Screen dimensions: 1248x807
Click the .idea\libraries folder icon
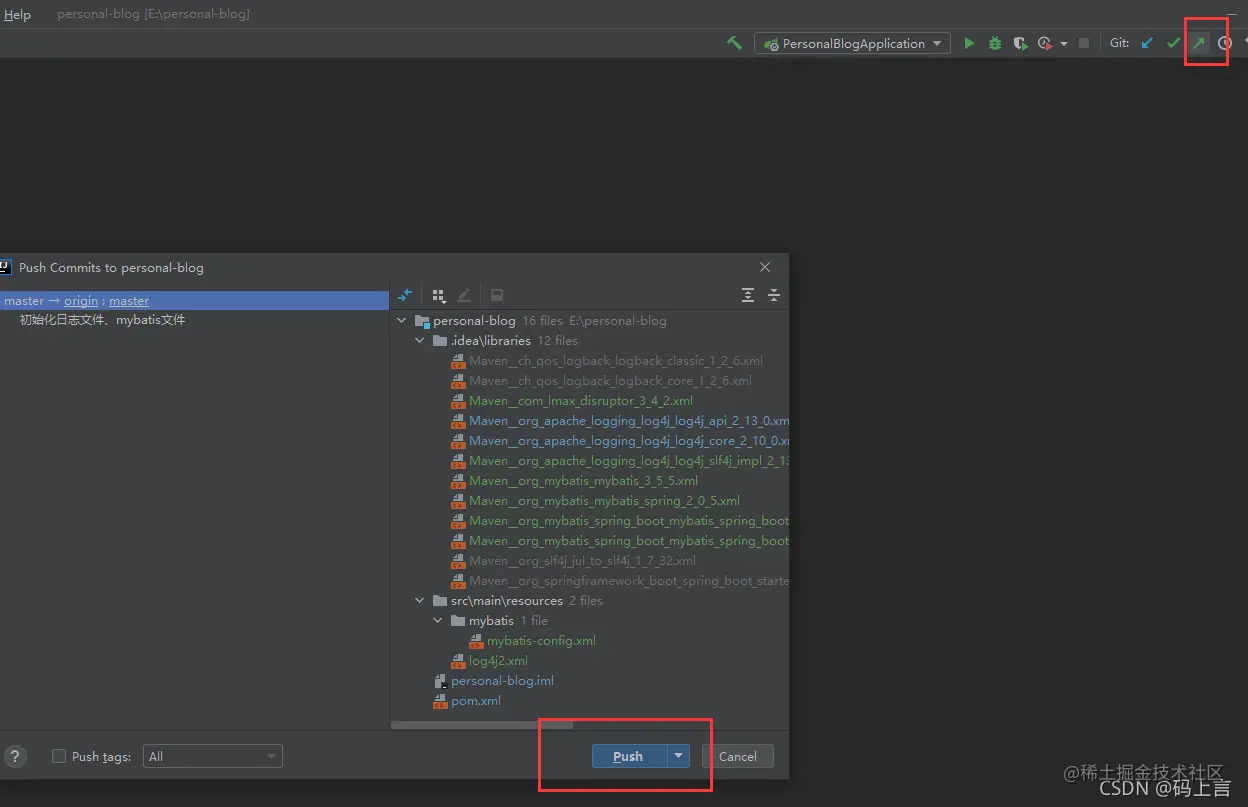coord(440,341)
